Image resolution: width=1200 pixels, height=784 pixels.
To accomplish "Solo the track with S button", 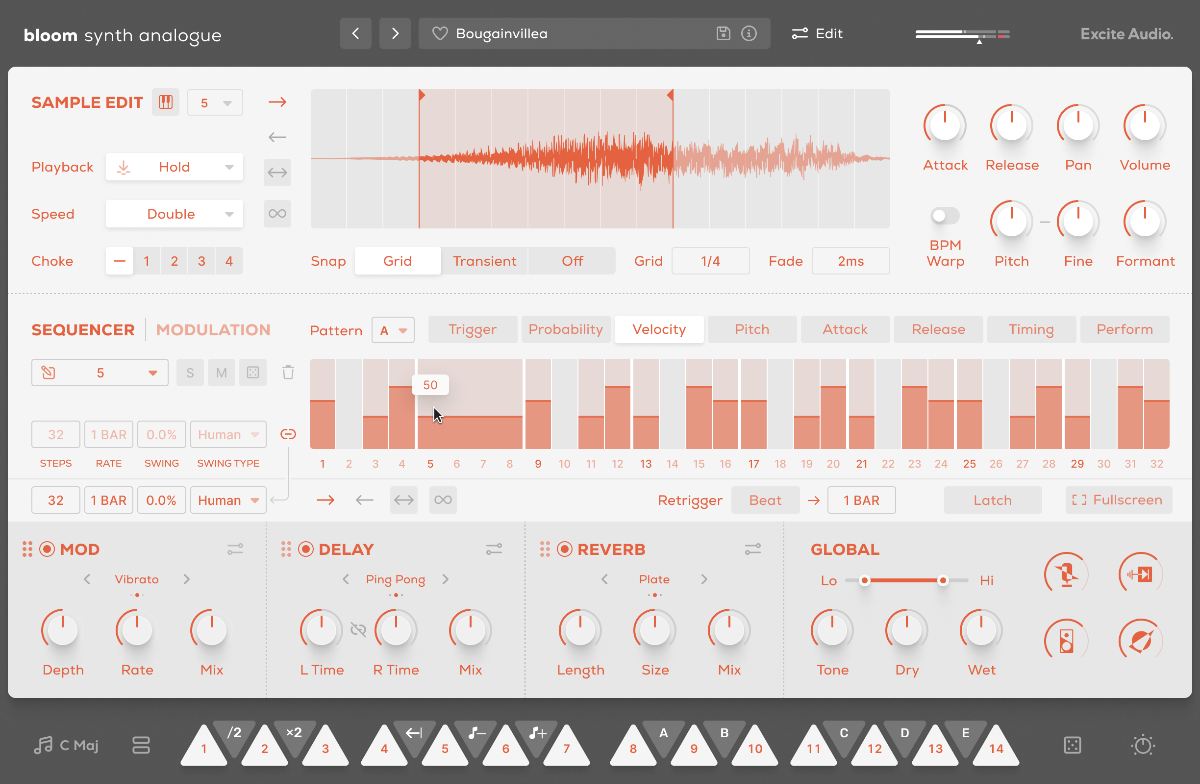I will click(x=190, y=373).
